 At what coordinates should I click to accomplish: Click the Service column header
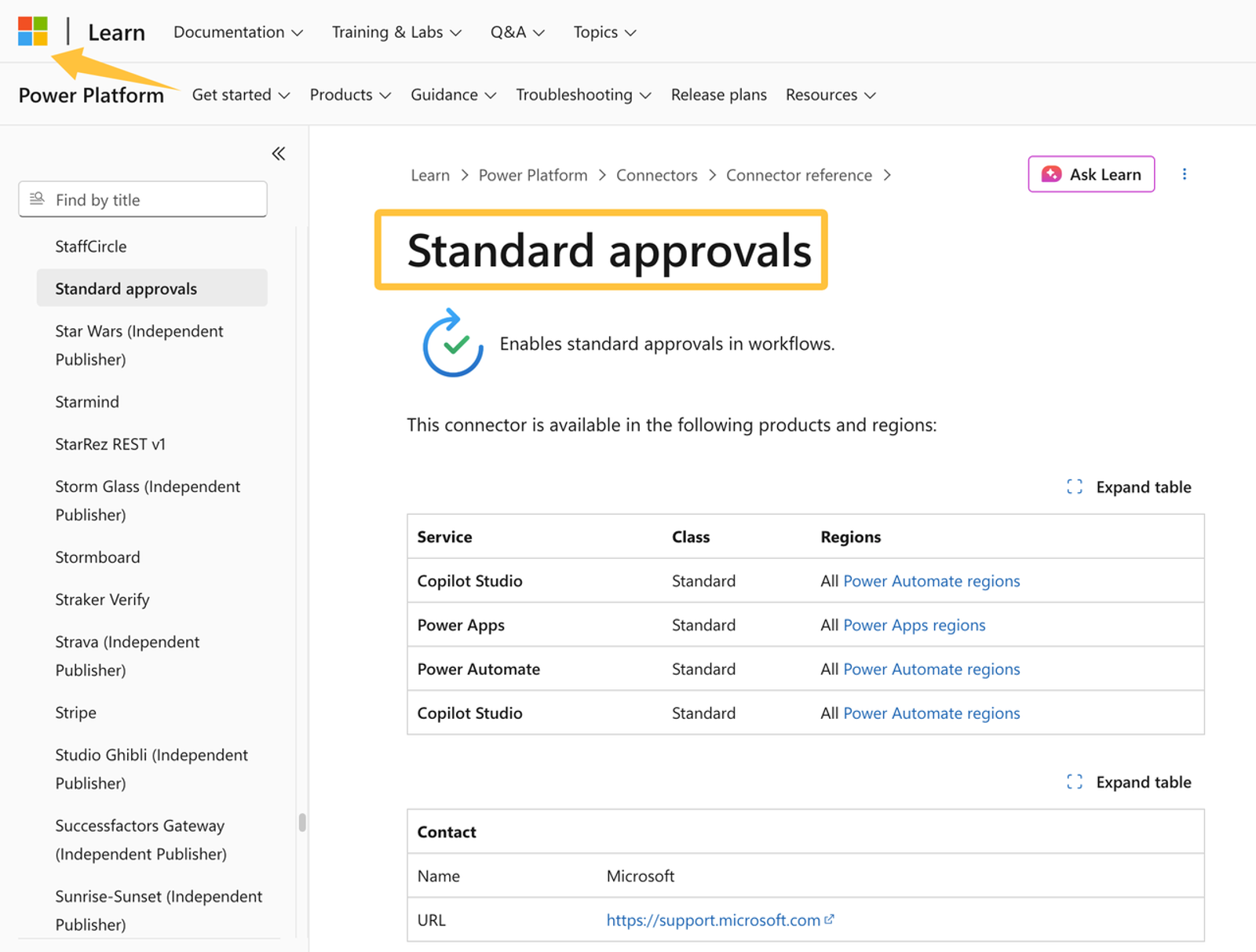pos(444,537)
